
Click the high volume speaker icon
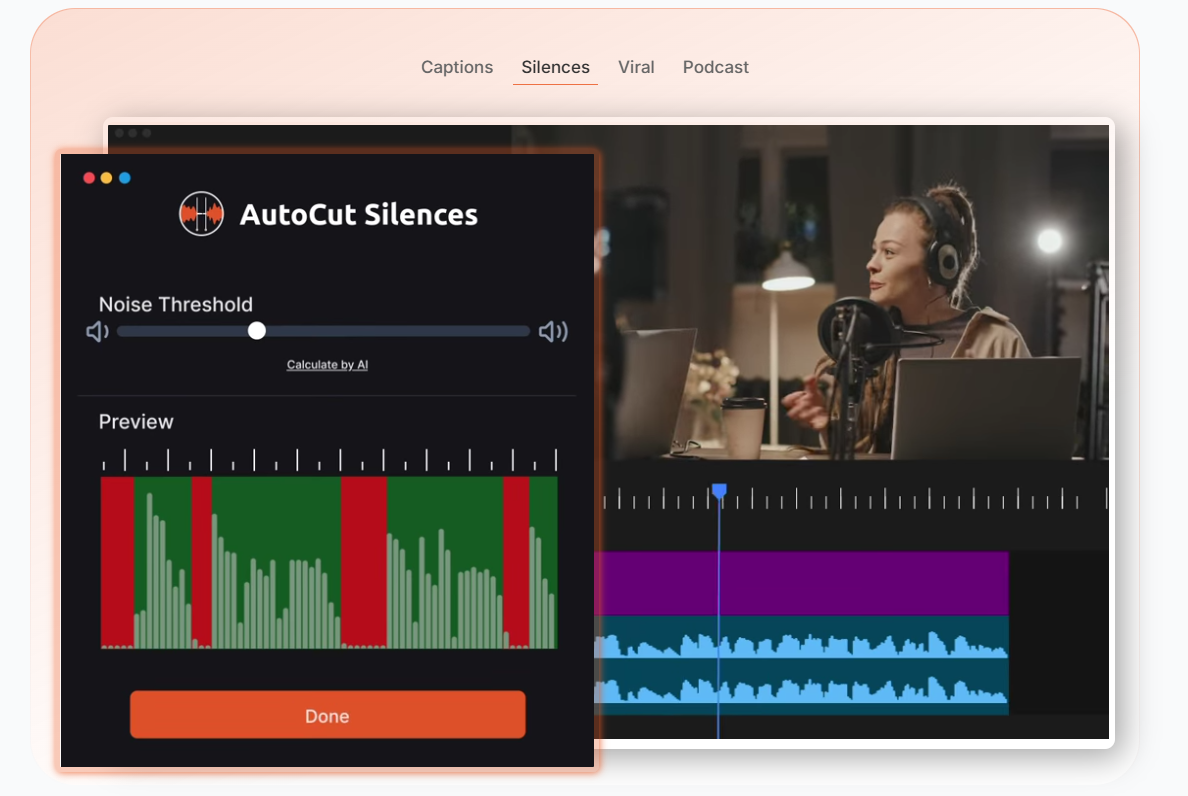click(x=553, y=331)
